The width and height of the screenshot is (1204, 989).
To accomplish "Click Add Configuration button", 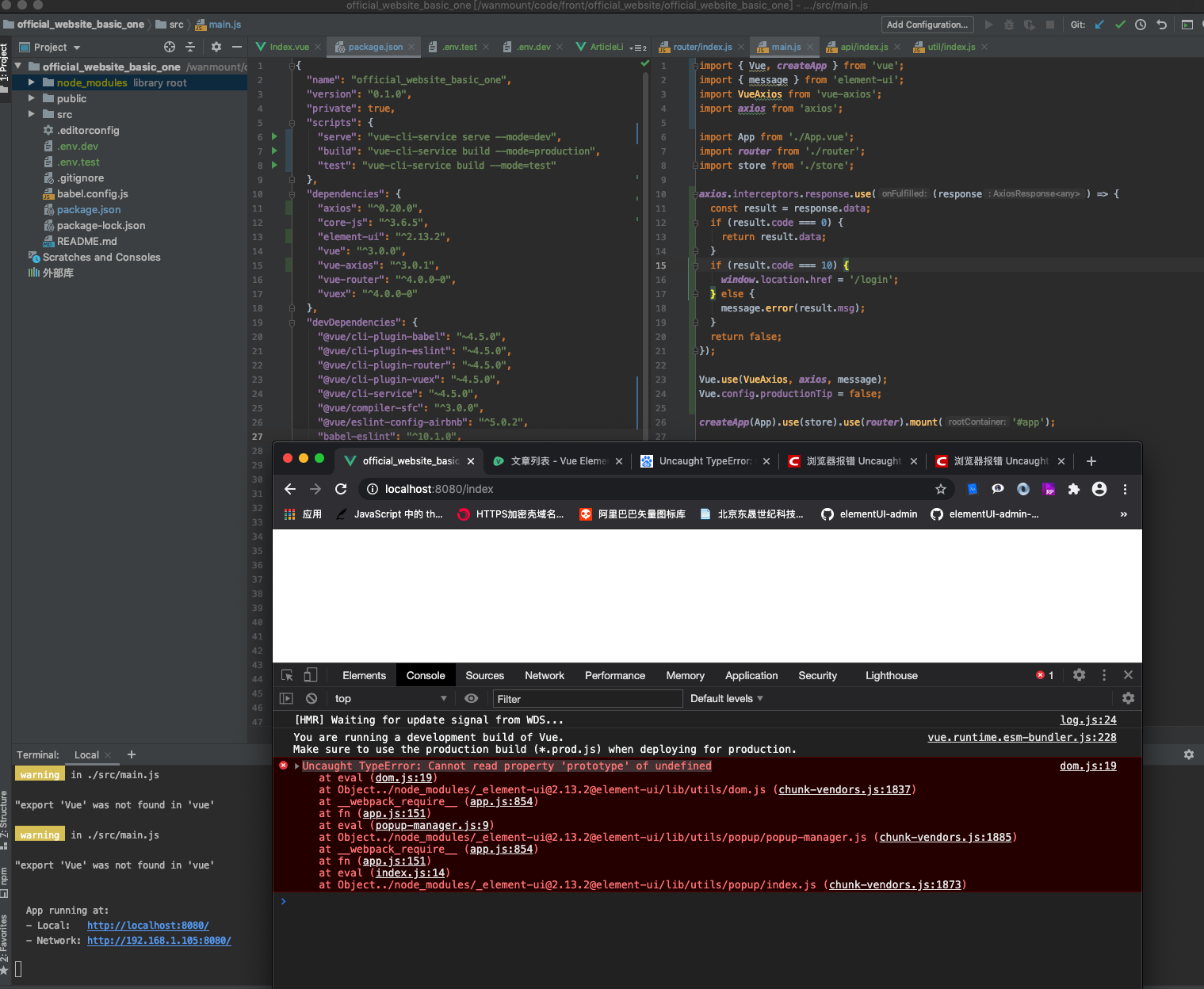I will click(927, 25).
